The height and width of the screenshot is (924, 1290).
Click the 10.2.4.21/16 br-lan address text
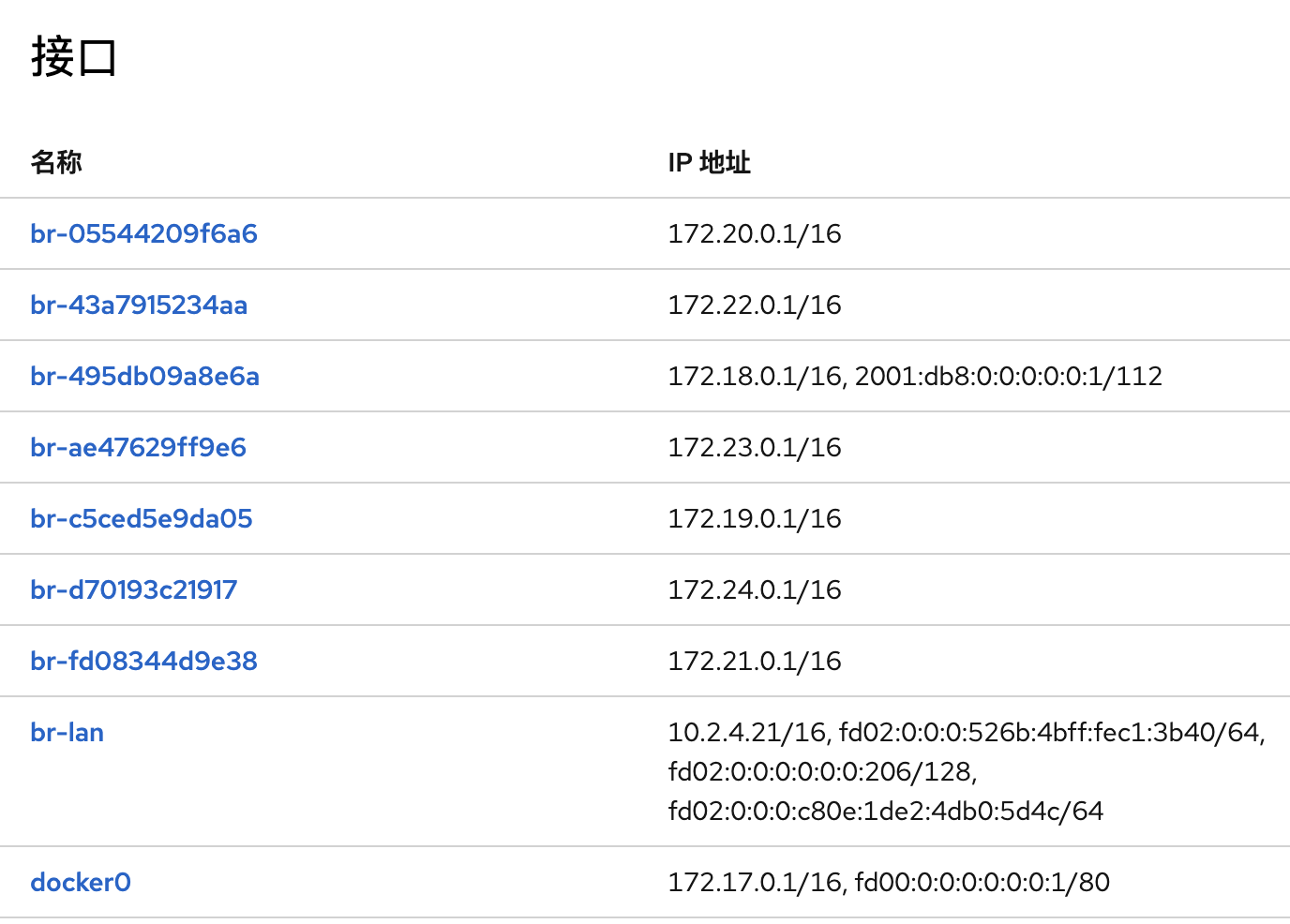(748, 732)
